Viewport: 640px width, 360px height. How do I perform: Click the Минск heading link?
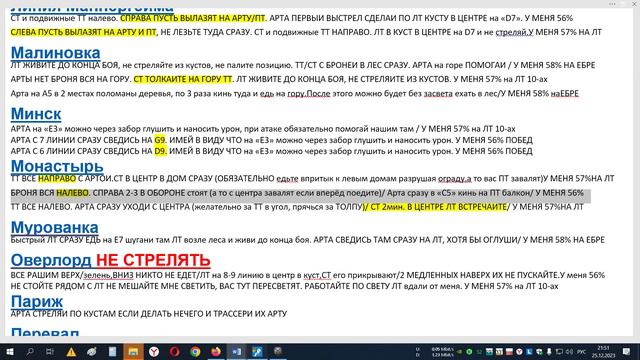[36, 114]
